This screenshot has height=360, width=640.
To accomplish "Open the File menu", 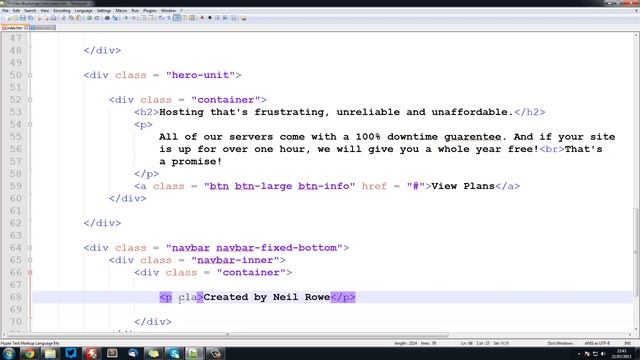I will pos(5,11).
